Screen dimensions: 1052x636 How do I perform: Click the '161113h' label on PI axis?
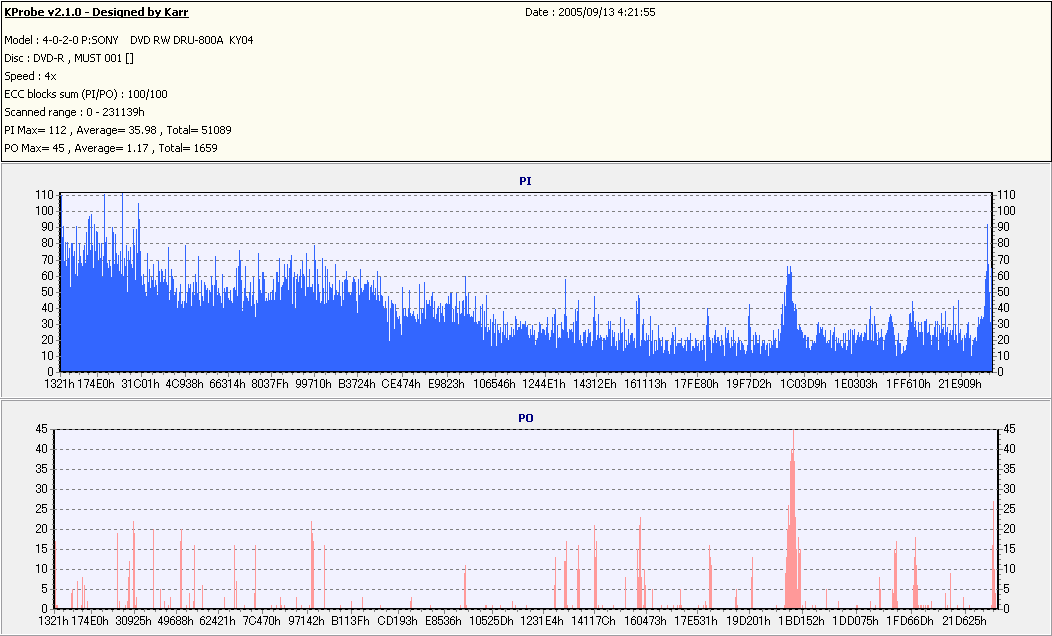coord(645,384)
